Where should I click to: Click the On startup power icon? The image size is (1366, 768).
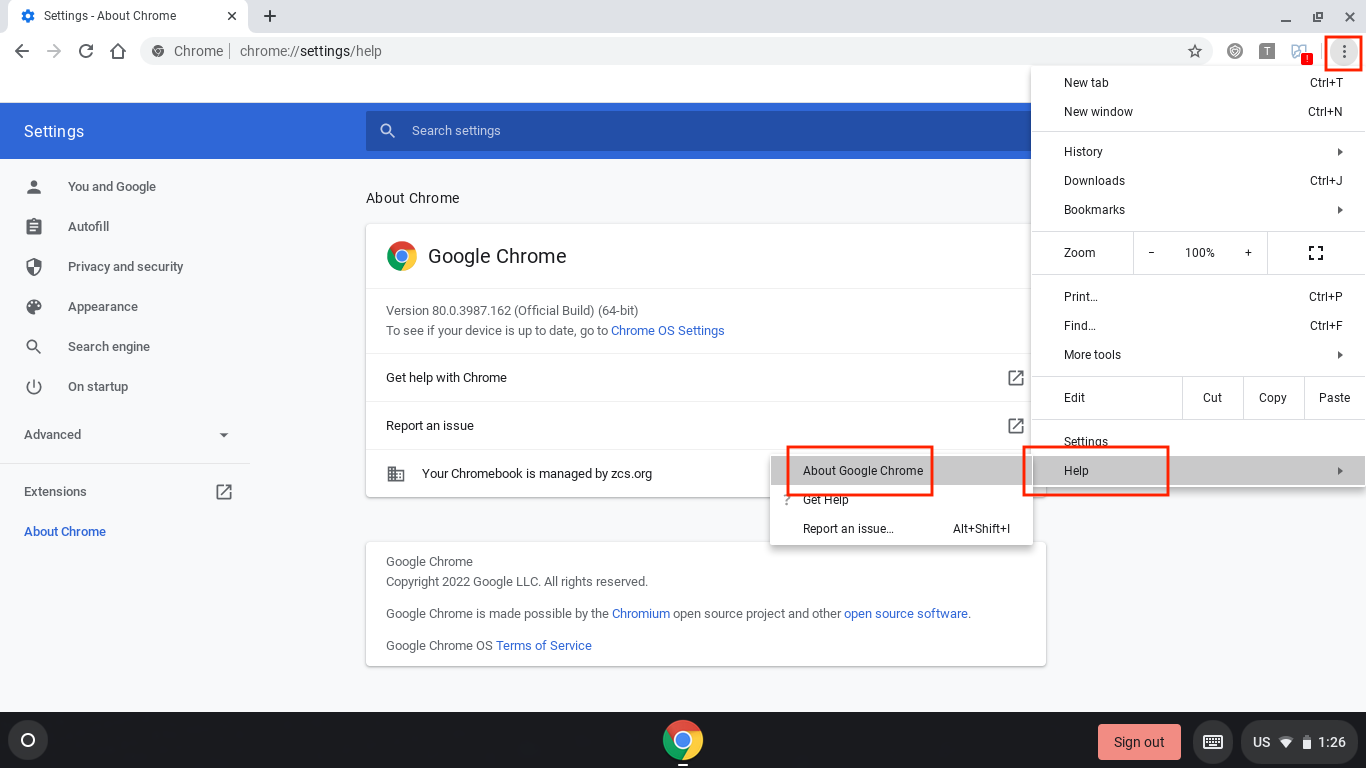tap(34, 387)
